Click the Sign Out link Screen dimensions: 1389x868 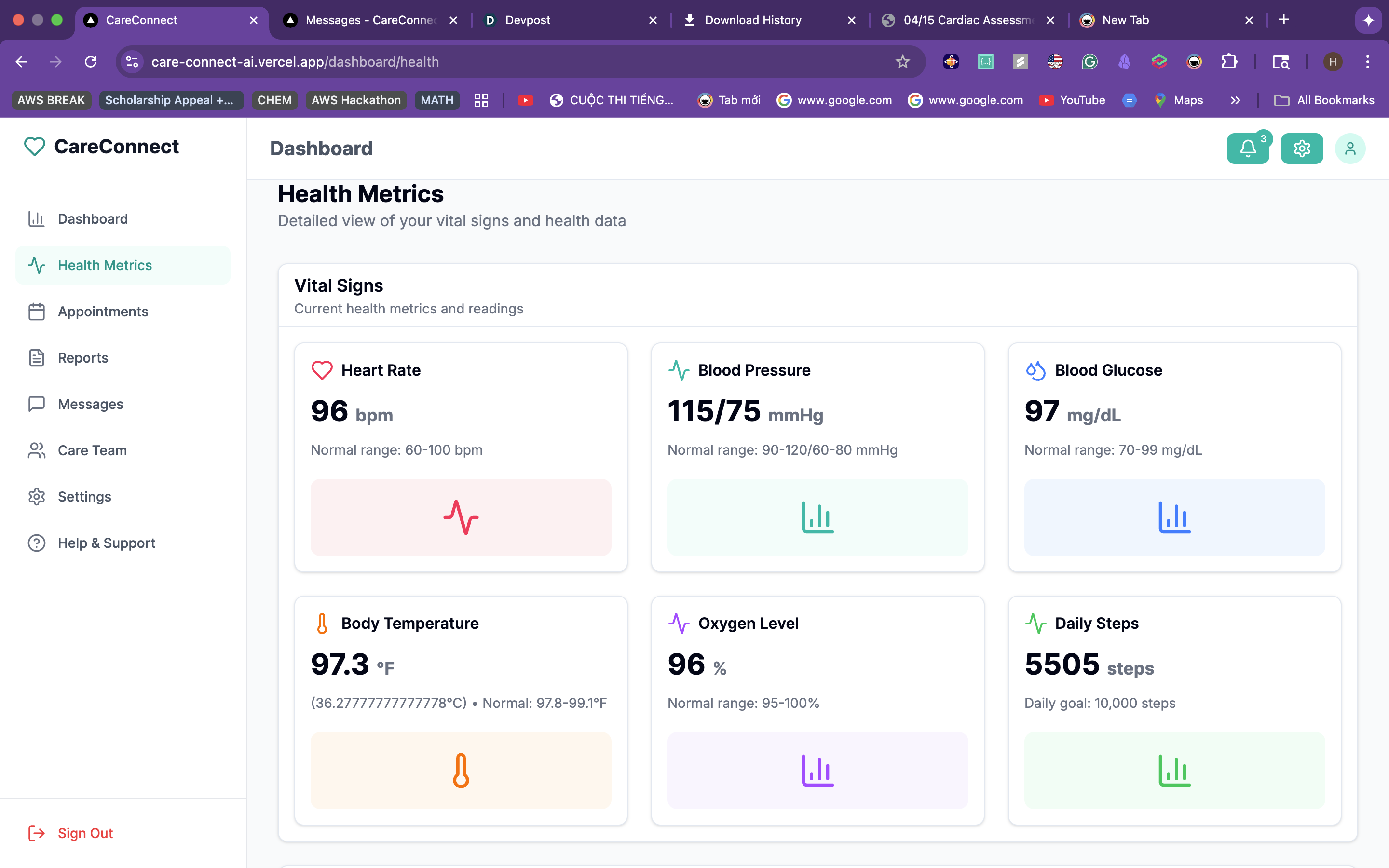tap(84, 832)
